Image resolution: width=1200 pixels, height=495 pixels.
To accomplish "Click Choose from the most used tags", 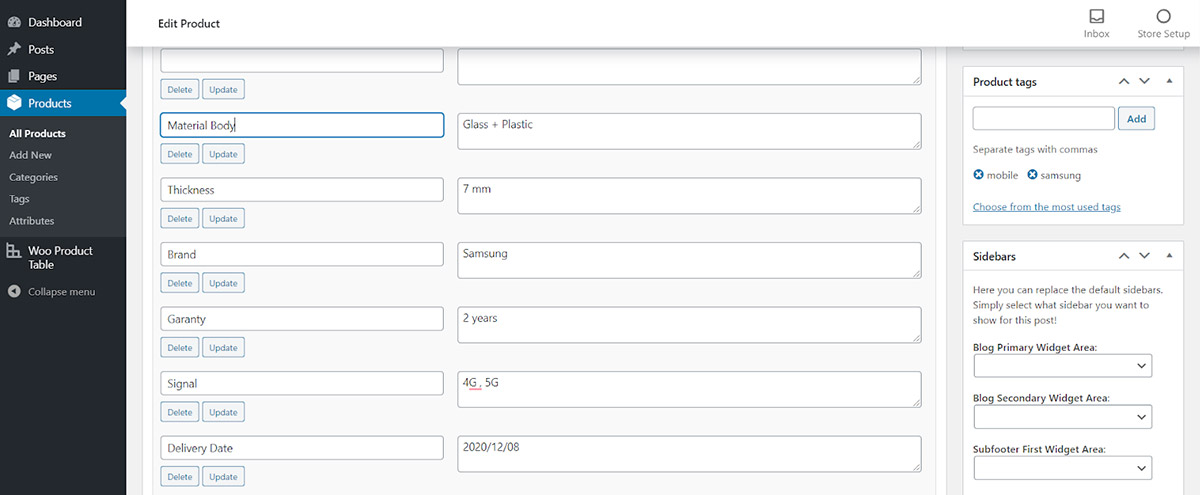I will (x=1046, y=207).
